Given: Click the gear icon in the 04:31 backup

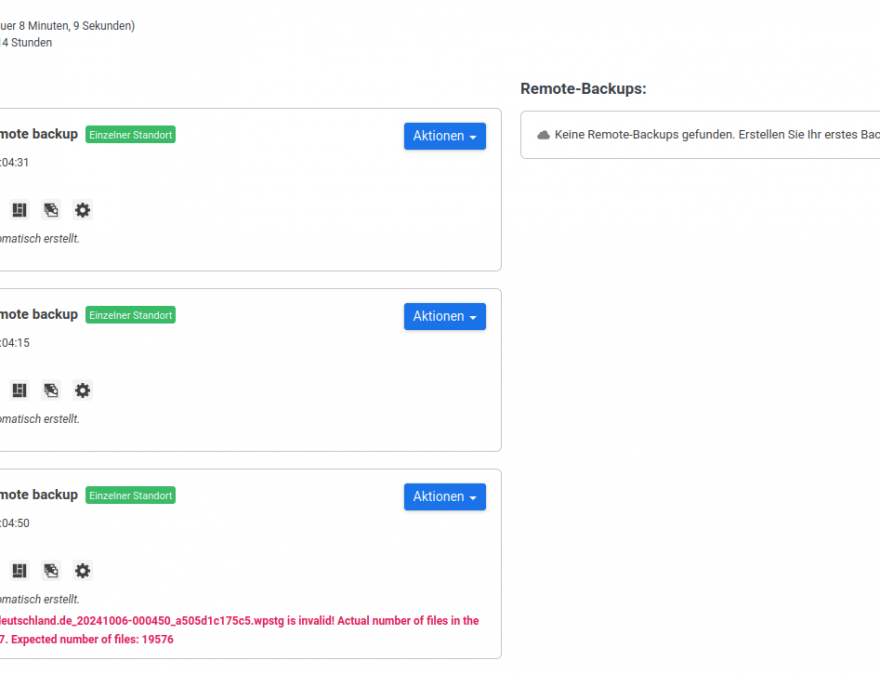Looking at the screenshot, I should (x=83, y=210).
